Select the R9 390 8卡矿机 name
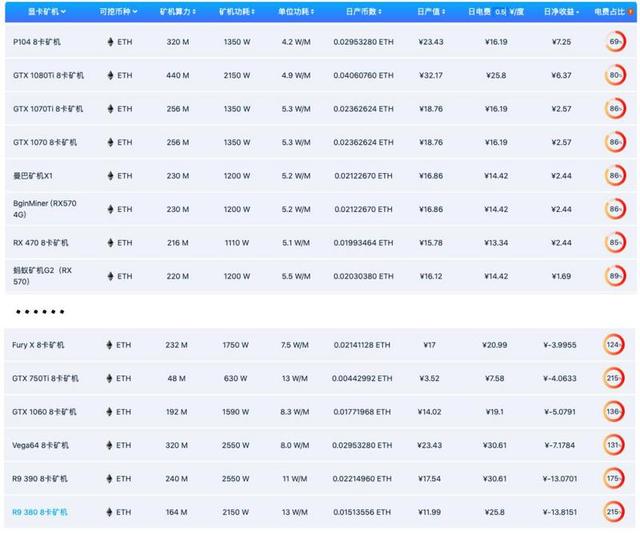 pyautogui.click(x=40, y=478)
